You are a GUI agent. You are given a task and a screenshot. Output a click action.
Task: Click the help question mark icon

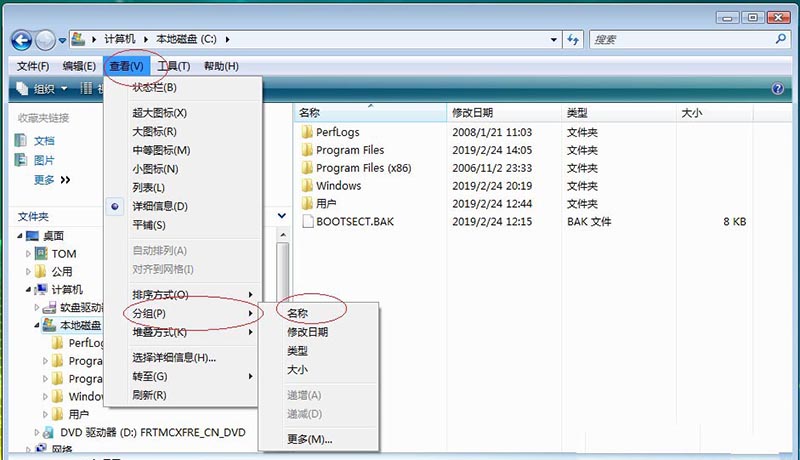point(778,89)
